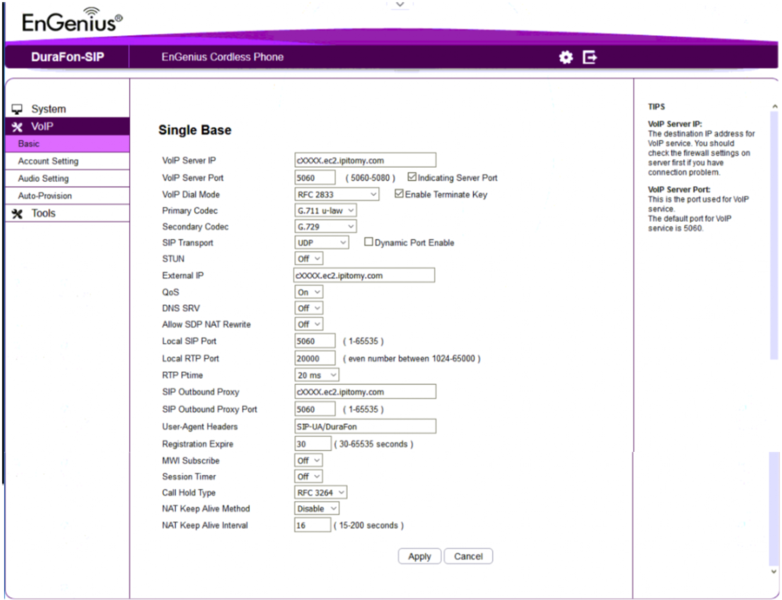Open the SIP Transport dropdown
This screenshot has width=782, height=600.
pos(322,242)
